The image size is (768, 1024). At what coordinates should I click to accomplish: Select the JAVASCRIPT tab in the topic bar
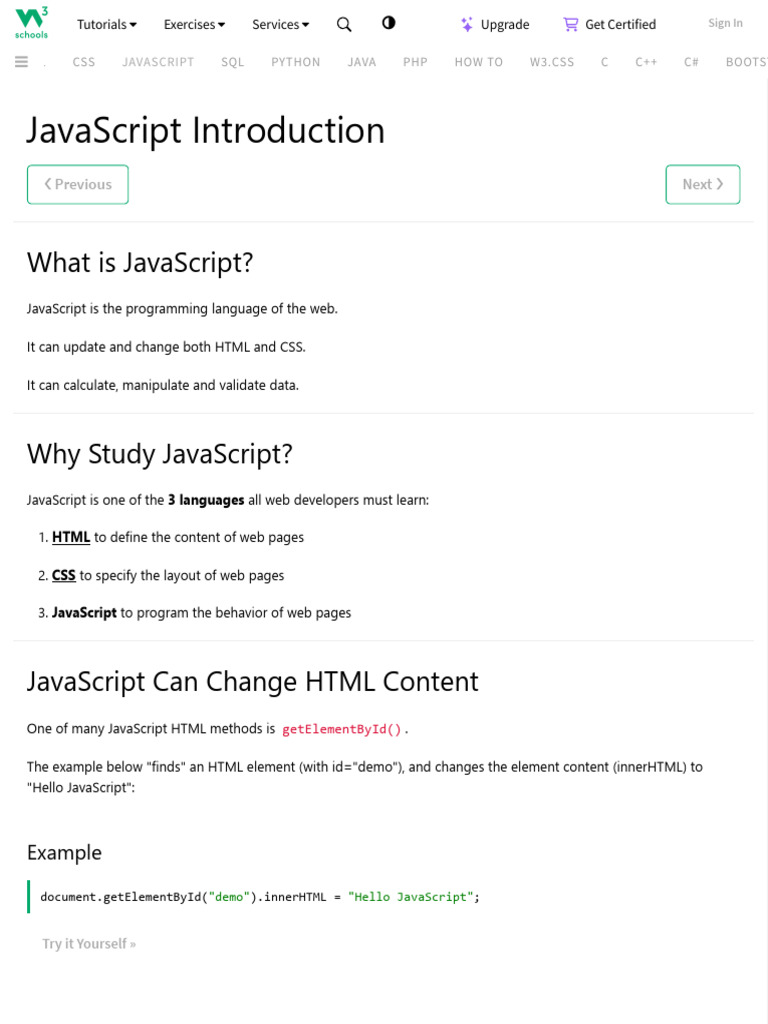coord(158,62)
